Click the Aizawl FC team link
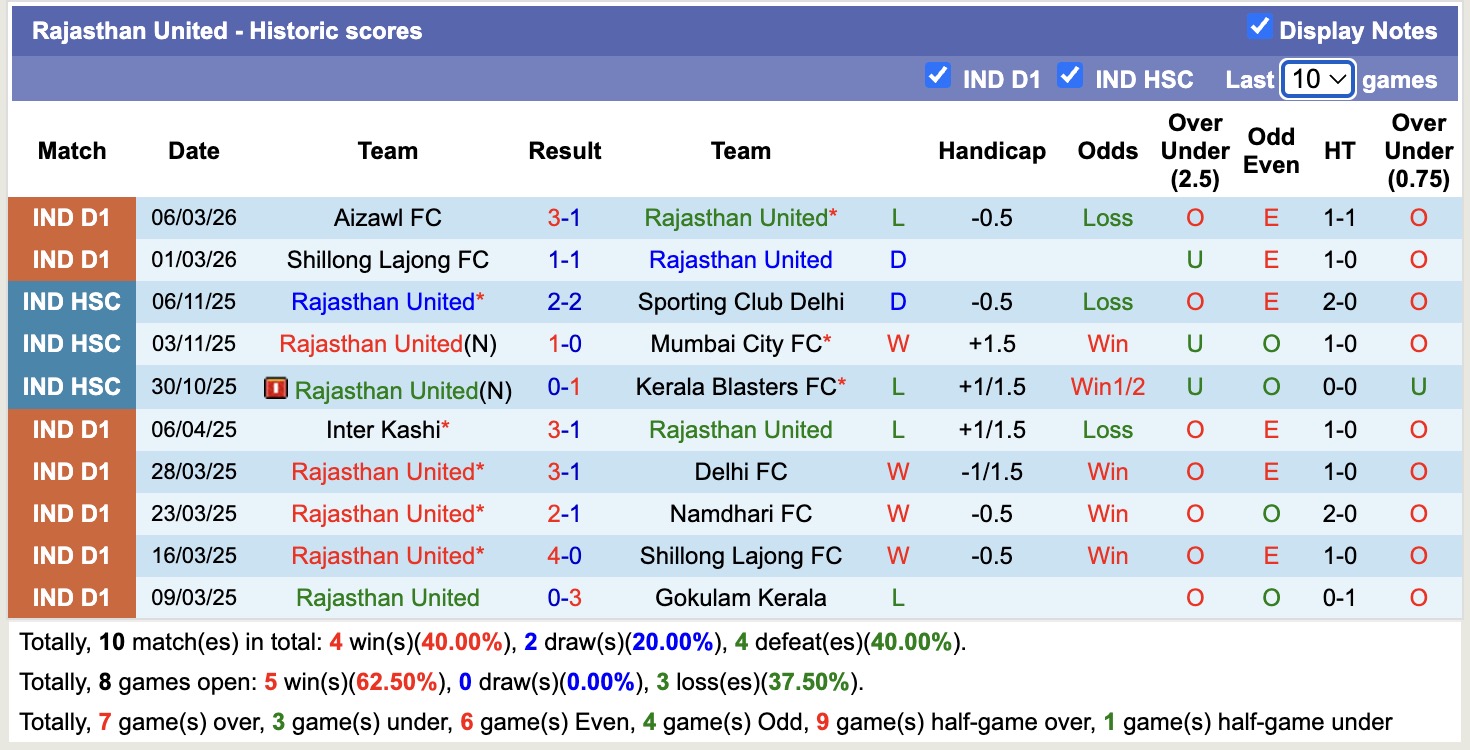The height and width of the screenshot is (750, 1470). click(x=388, y=217)
